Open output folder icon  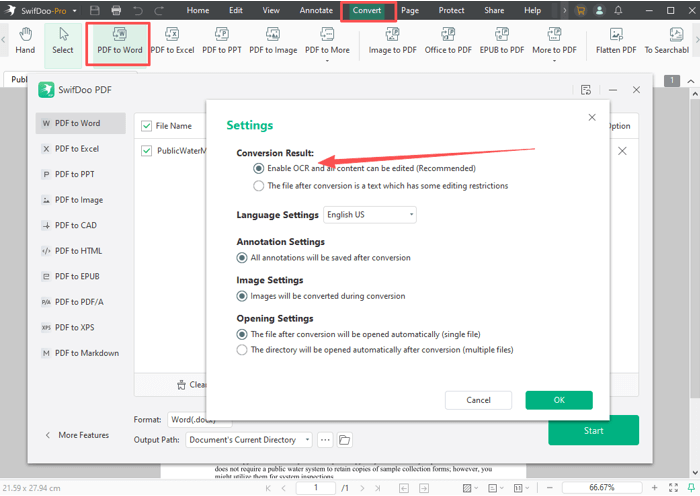point(344,440)
